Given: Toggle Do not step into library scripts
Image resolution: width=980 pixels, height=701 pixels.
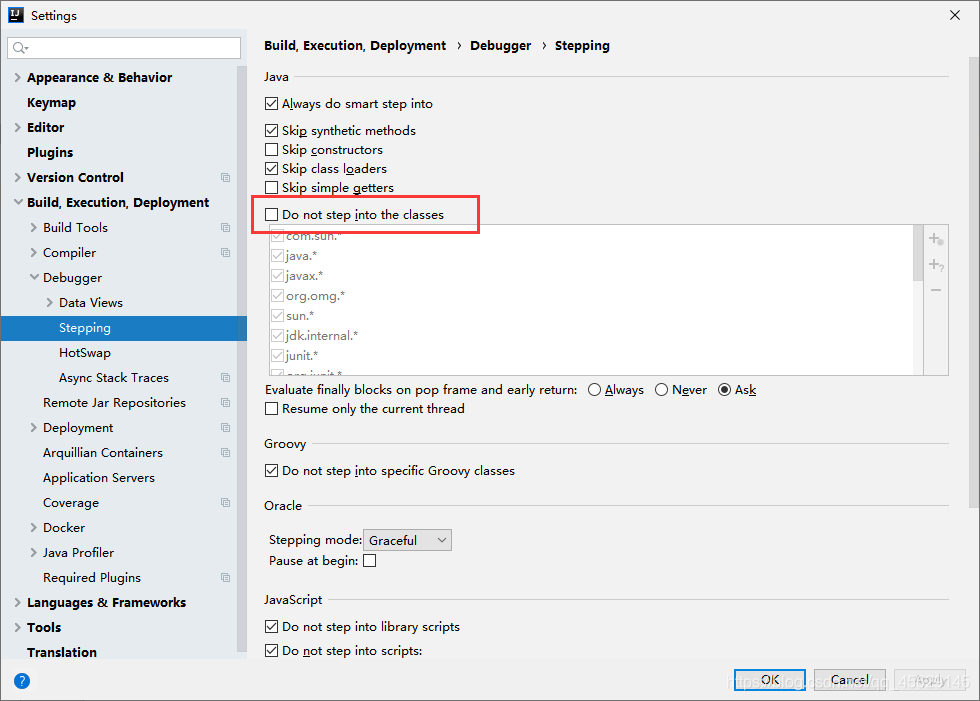Looking at the screenshot, I should pos(271,627).
